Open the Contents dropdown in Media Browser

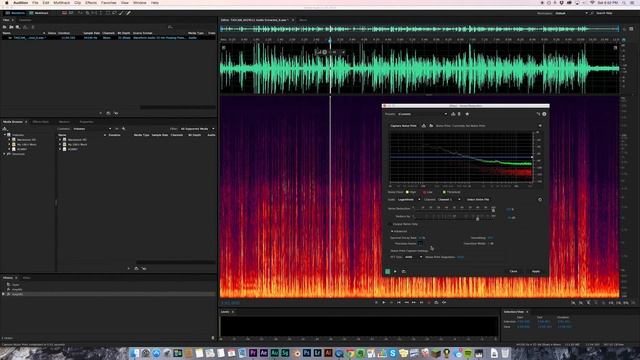(92, 129)
